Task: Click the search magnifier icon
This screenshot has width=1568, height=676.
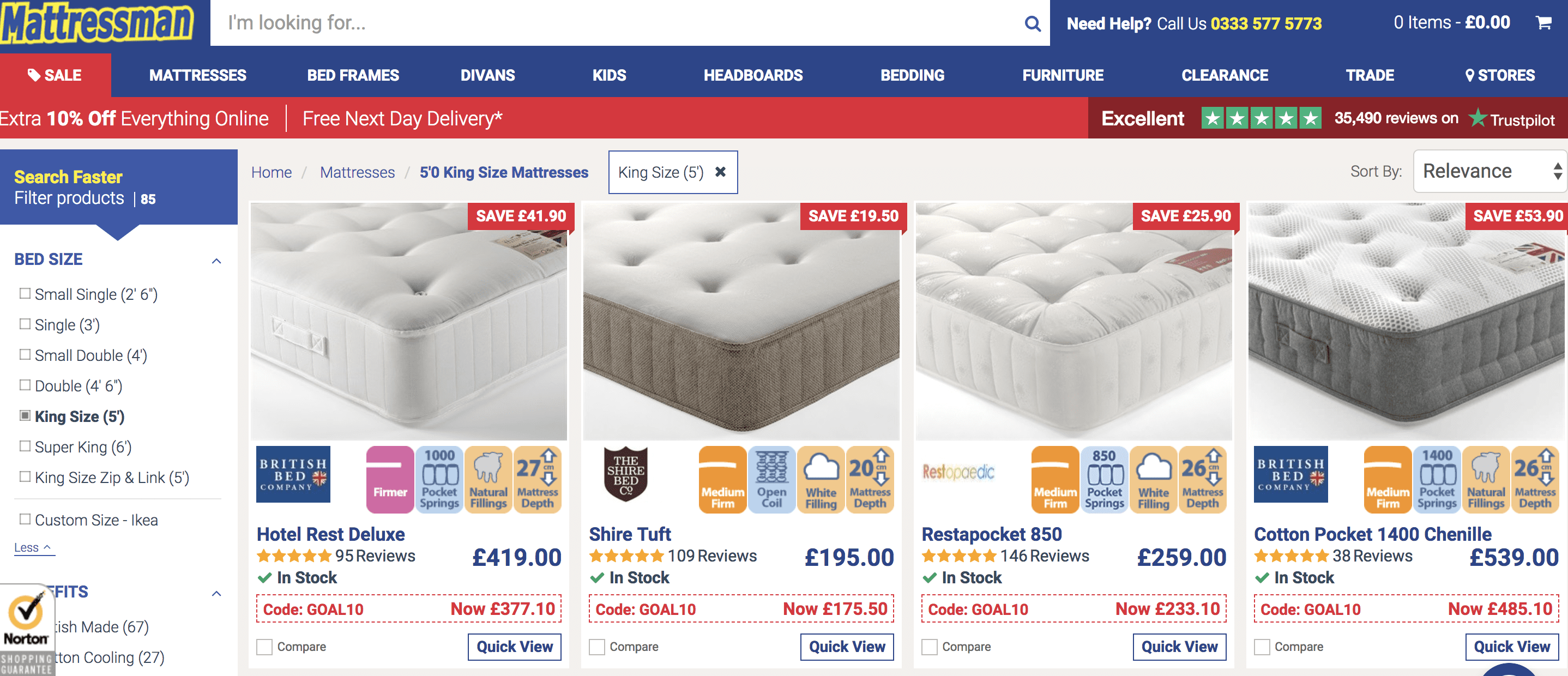Action: (1032, 24)
